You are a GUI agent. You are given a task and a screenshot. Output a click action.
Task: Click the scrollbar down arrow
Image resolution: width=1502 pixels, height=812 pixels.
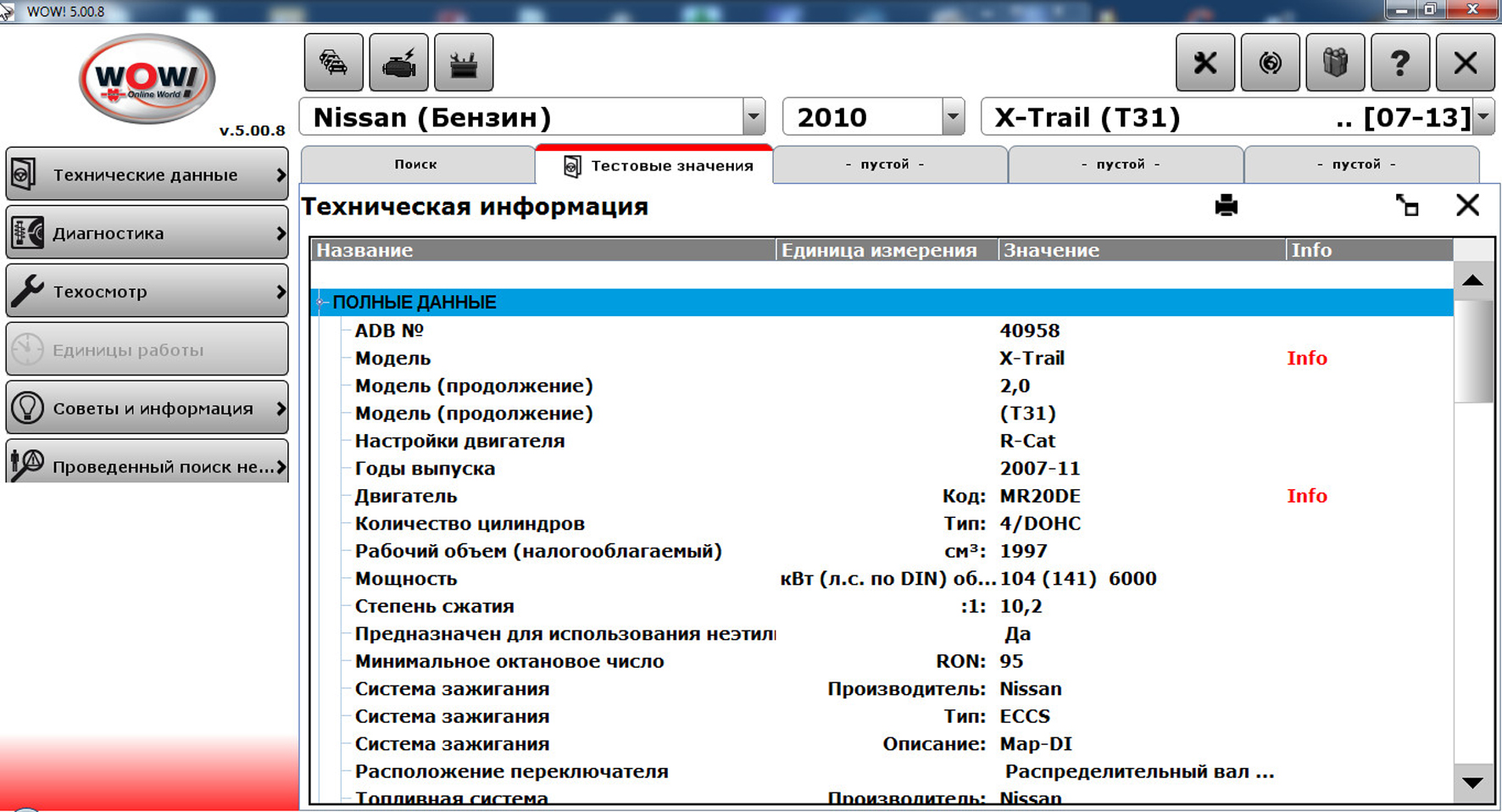1472,782
